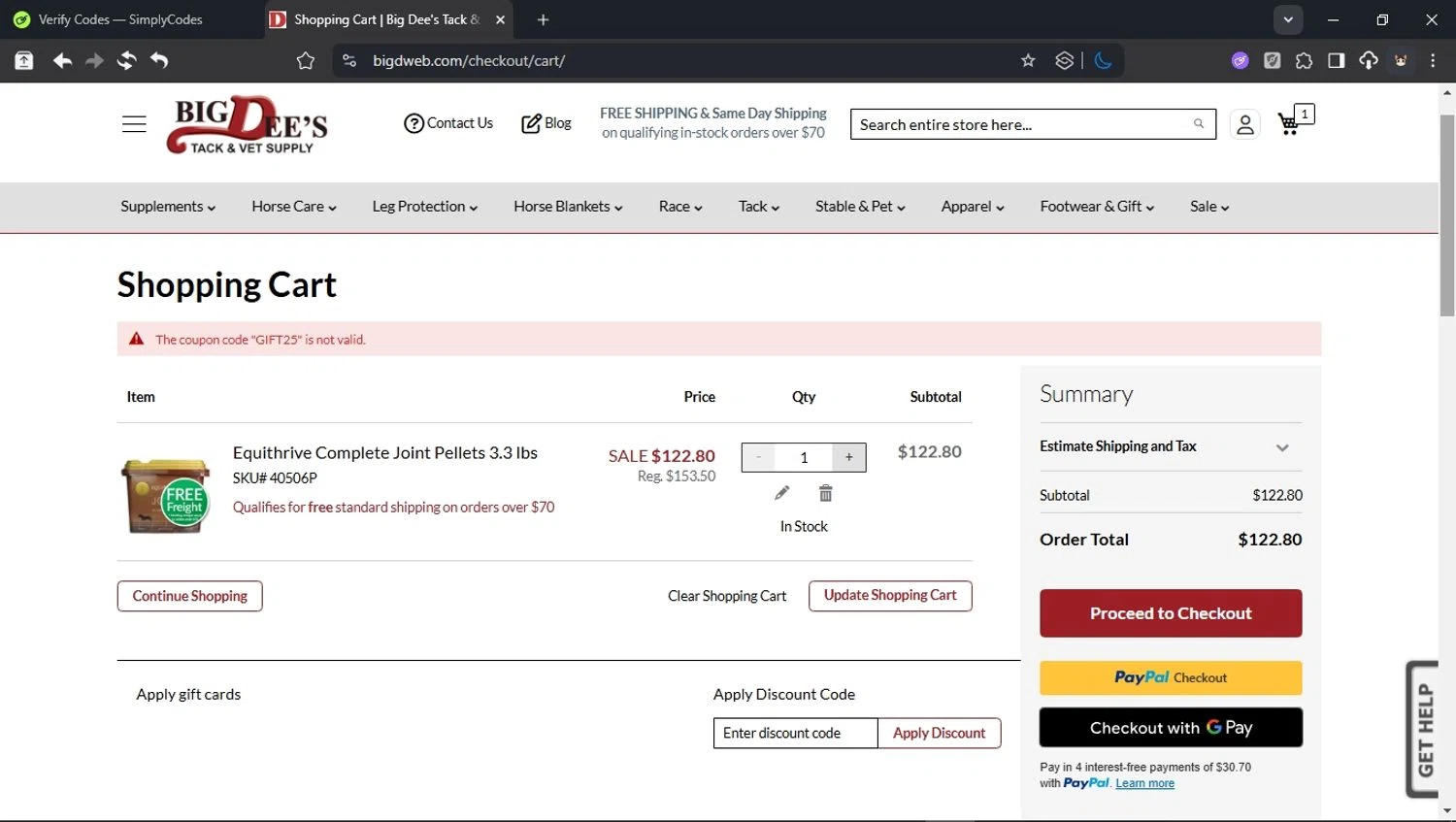The width and height of the screenshot is (1456, 822).
Task: Open a new browser tab
Action: coord(543,19)
